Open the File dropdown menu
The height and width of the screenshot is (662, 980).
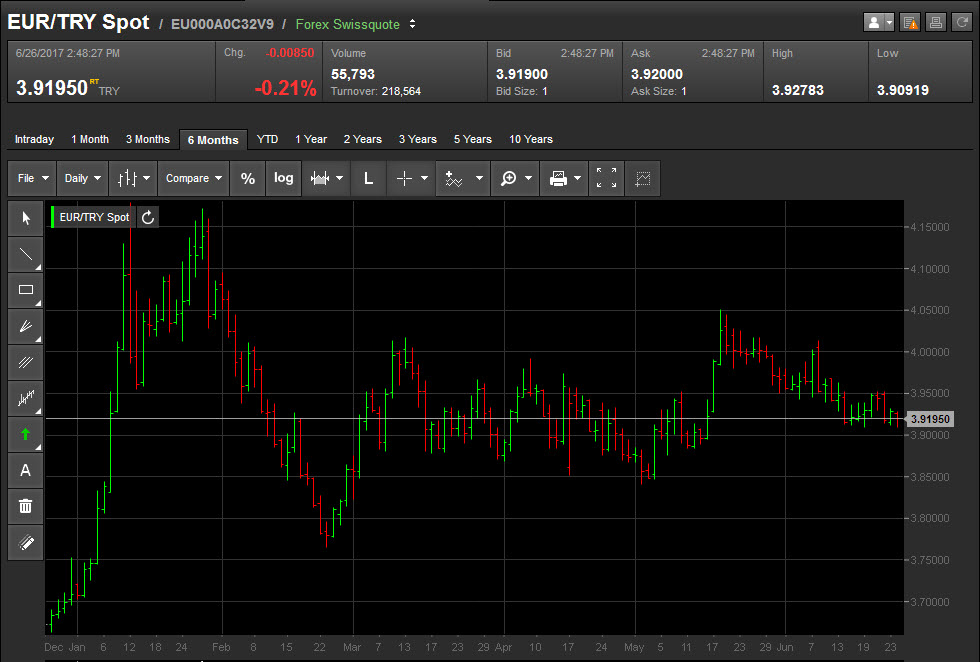[x=32, y=178]
